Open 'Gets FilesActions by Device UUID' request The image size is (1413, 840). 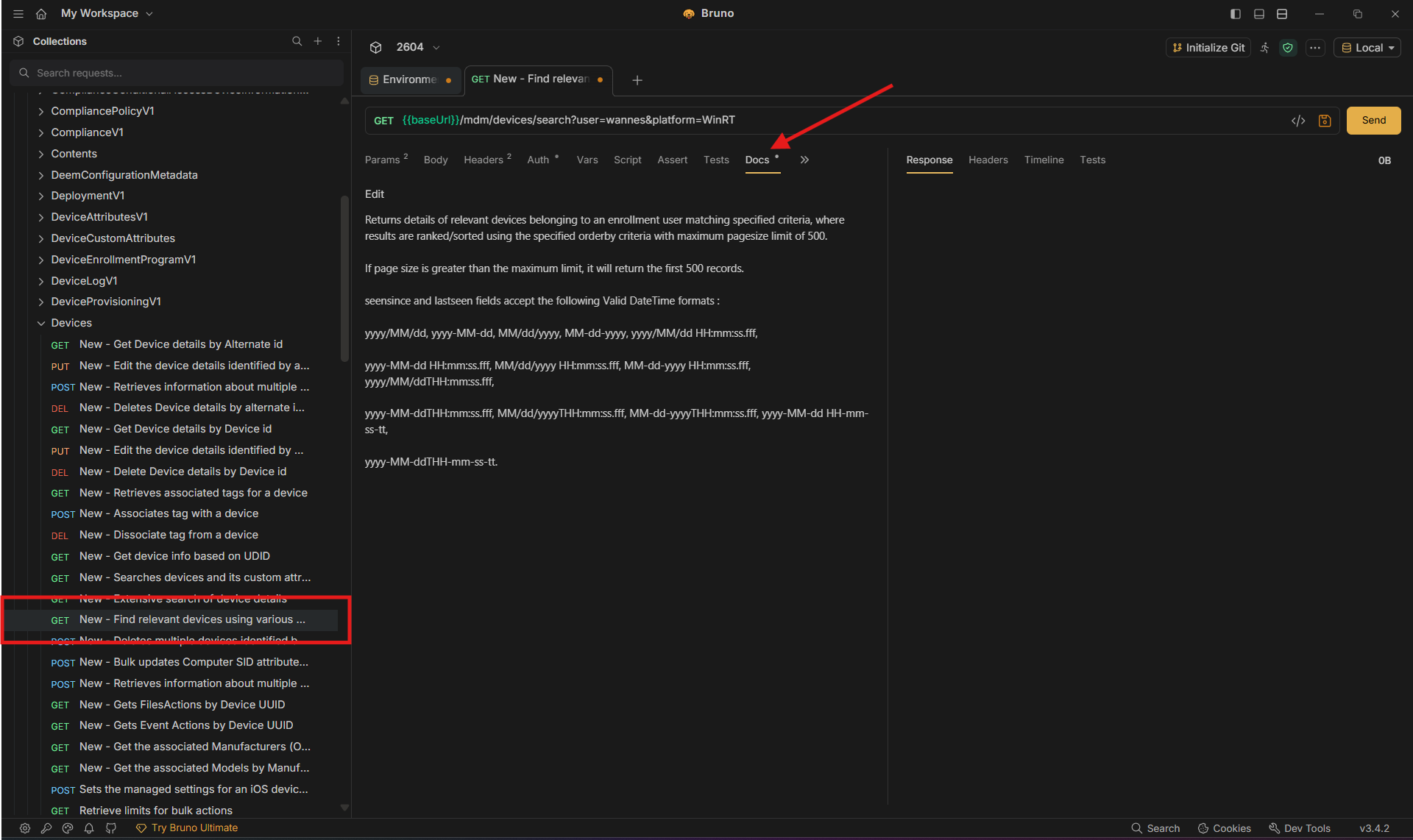click(x=180, y=705)
